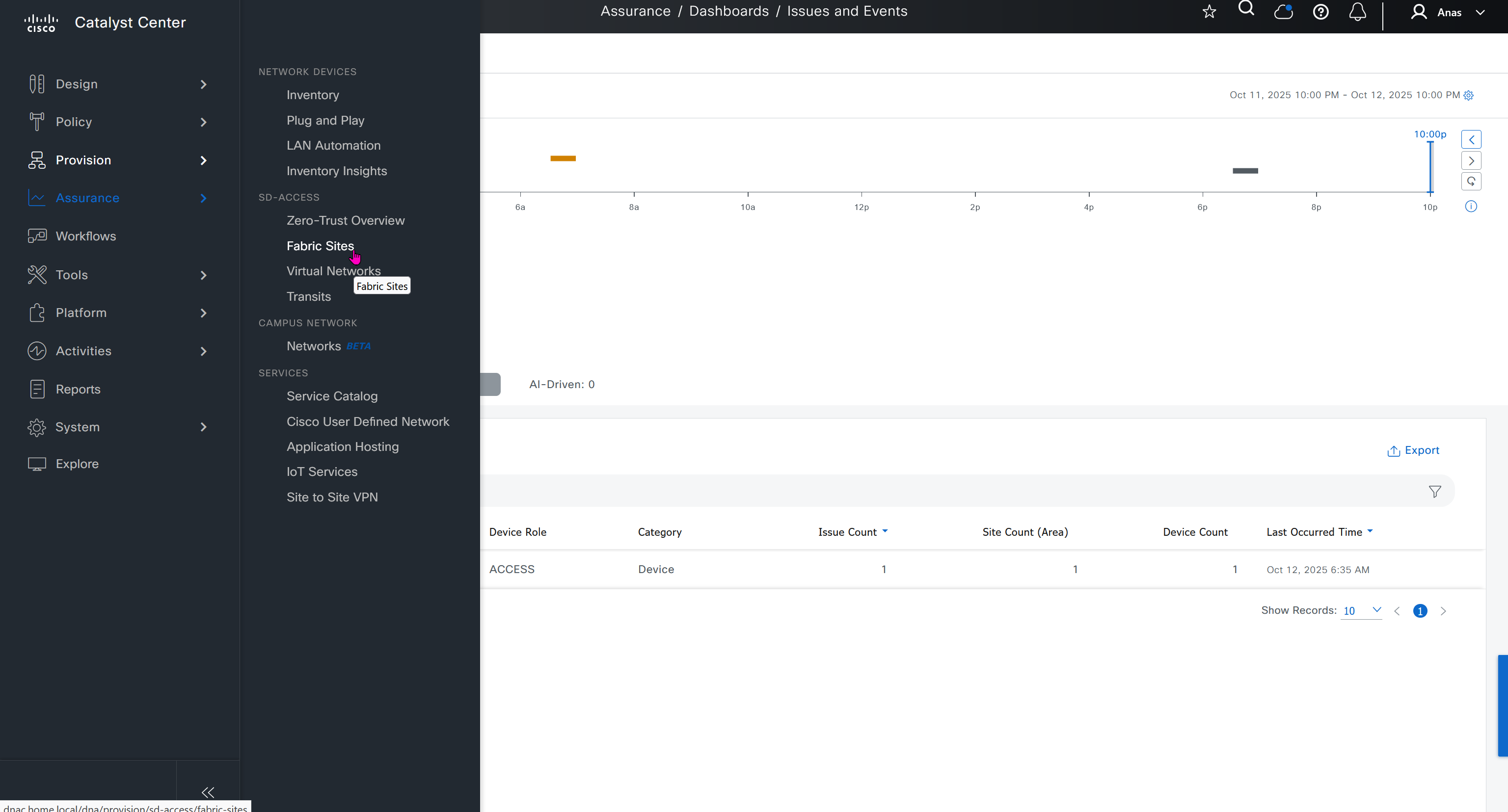Open the Show Records dropdown
Image resolution: width=1508 pixels, height=812 pixels.
(1361, 611)
